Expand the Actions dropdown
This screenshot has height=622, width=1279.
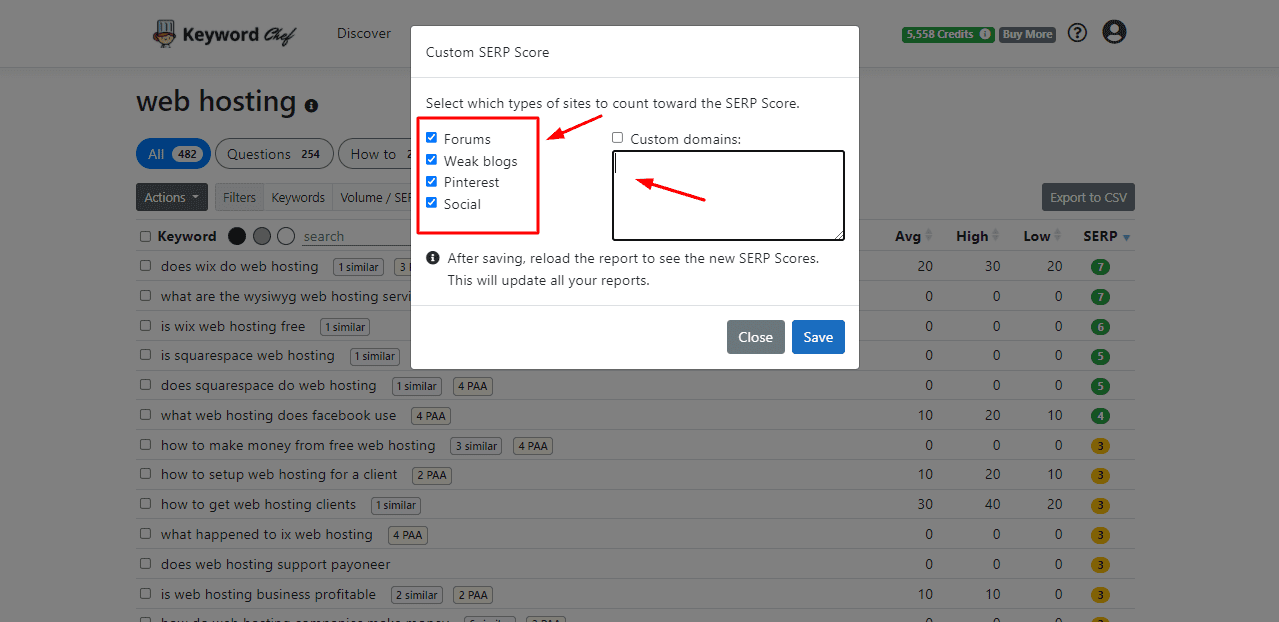coord(172,197)
